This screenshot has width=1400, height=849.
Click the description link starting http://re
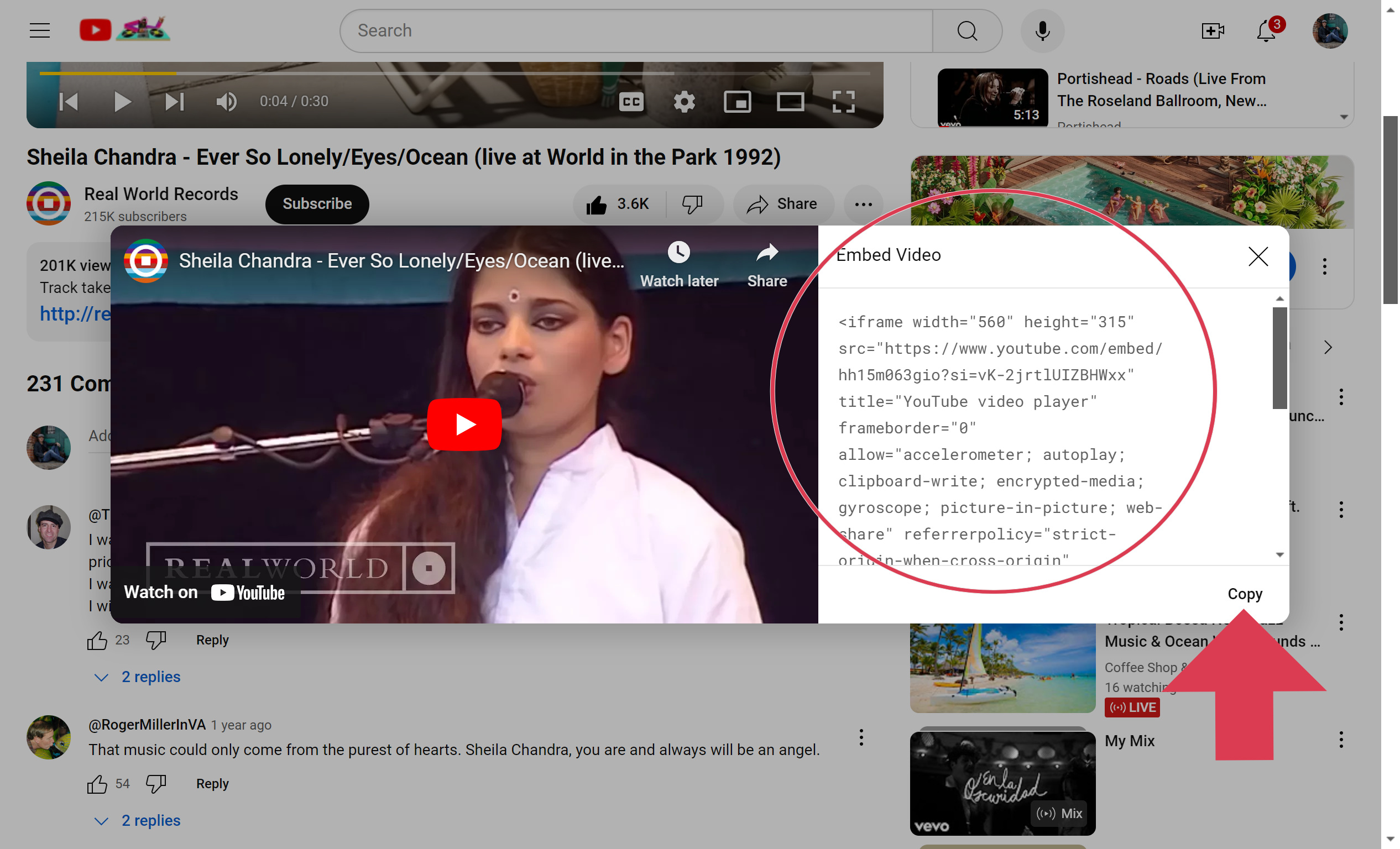pos(75,313)
